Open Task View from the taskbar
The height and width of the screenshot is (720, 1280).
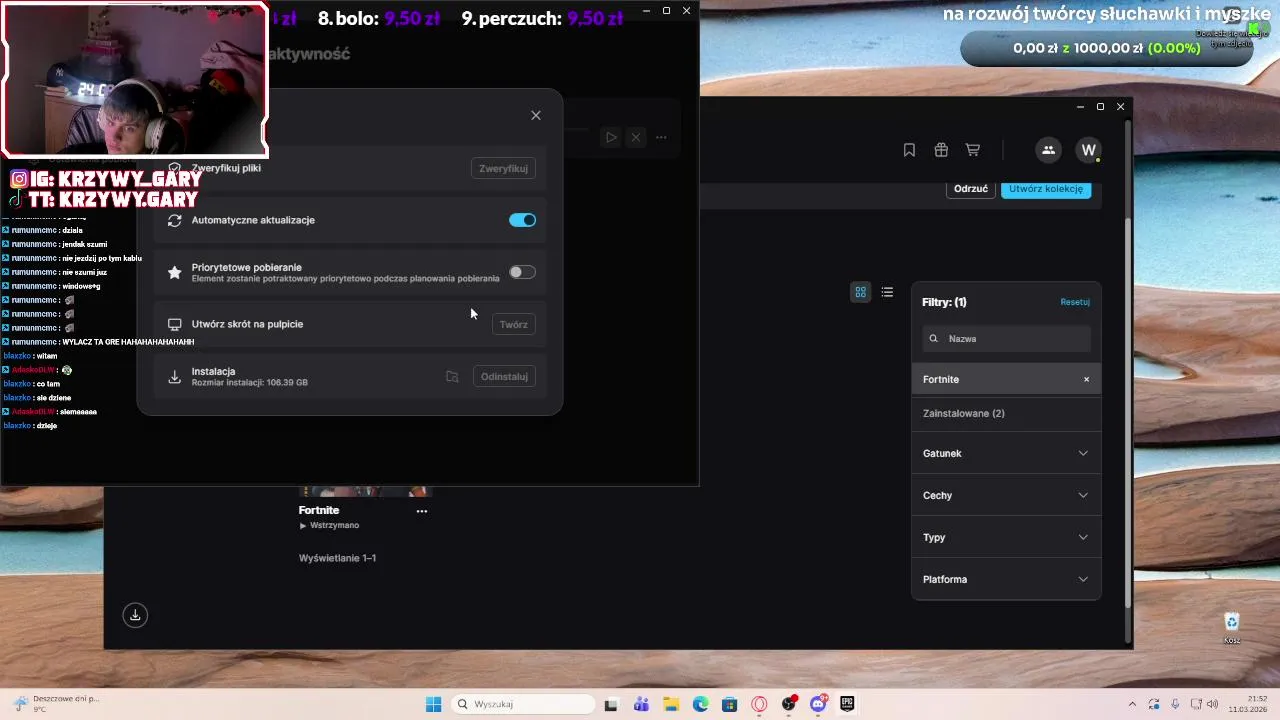coord(612,704)
